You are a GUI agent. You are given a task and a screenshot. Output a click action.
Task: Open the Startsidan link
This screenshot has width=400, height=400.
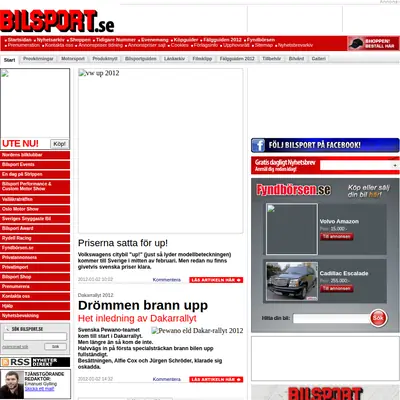tap(20, 40)
